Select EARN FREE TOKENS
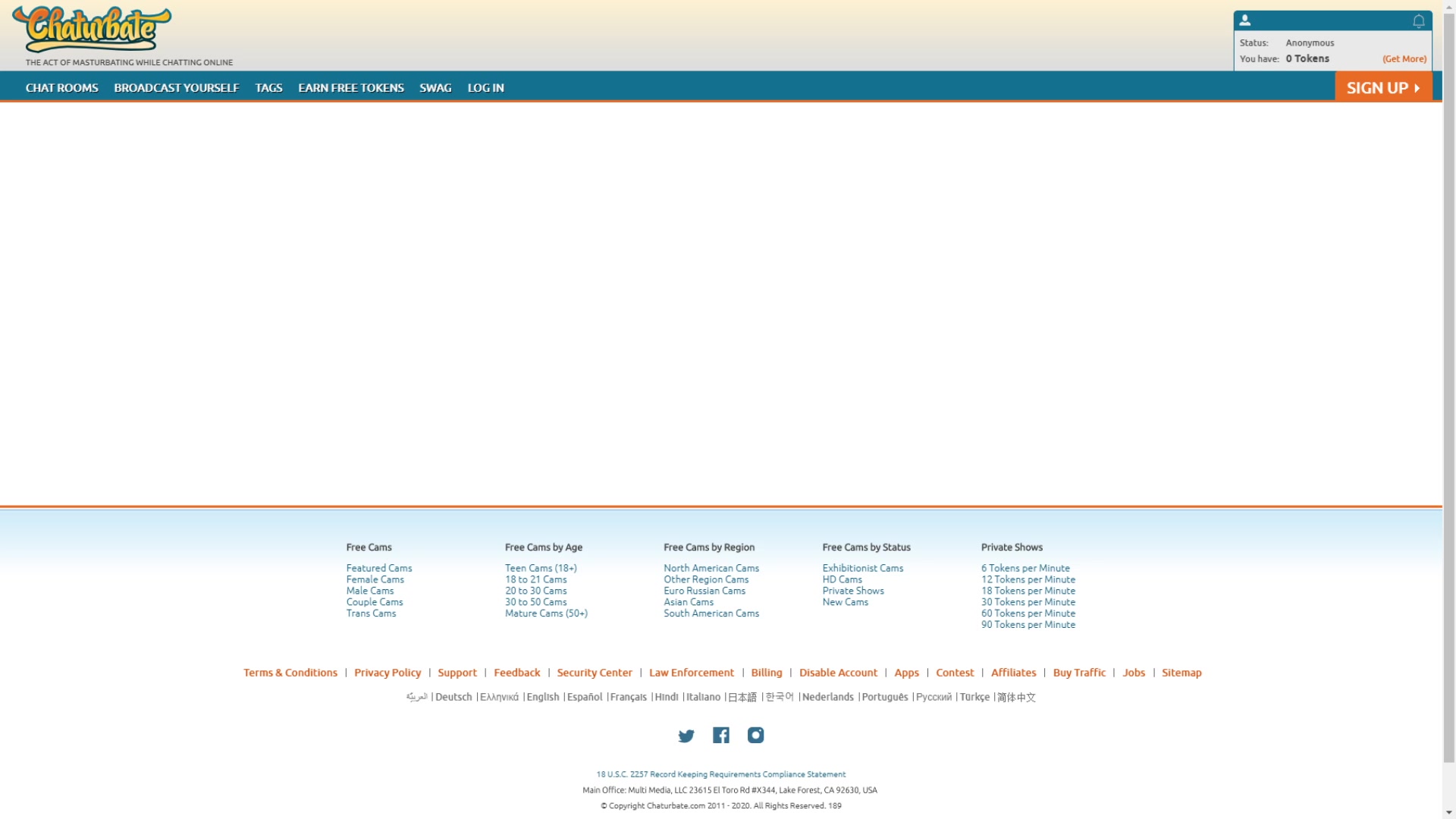This screenshot has height=819, width=1456. point(350,87)
